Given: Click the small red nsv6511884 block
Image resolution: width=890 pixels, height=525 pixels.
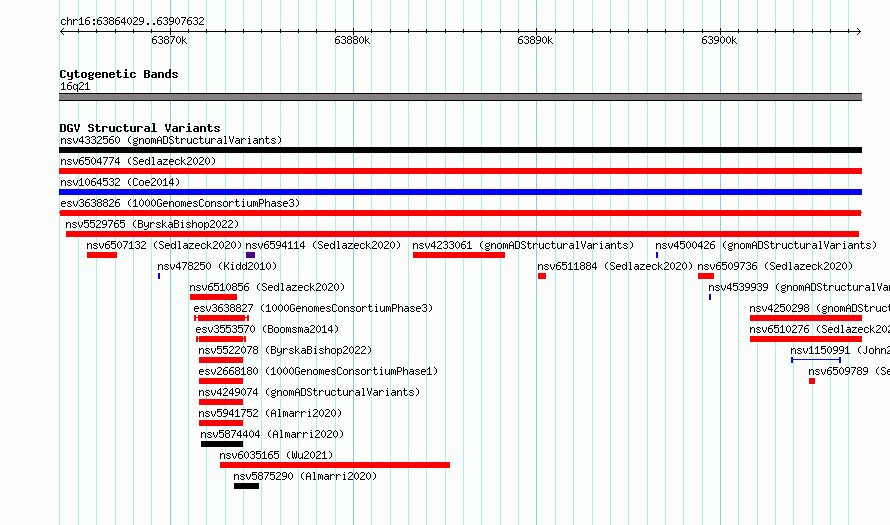Looking at the screenshot, I should (x=542, y=276).
